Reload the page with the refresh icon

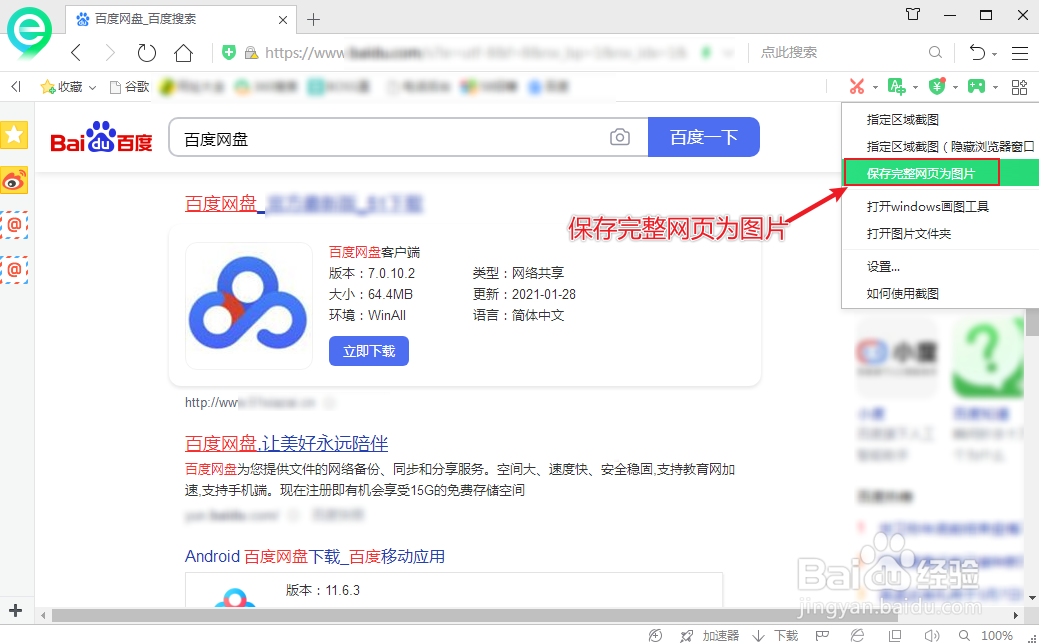pos(146,52)
